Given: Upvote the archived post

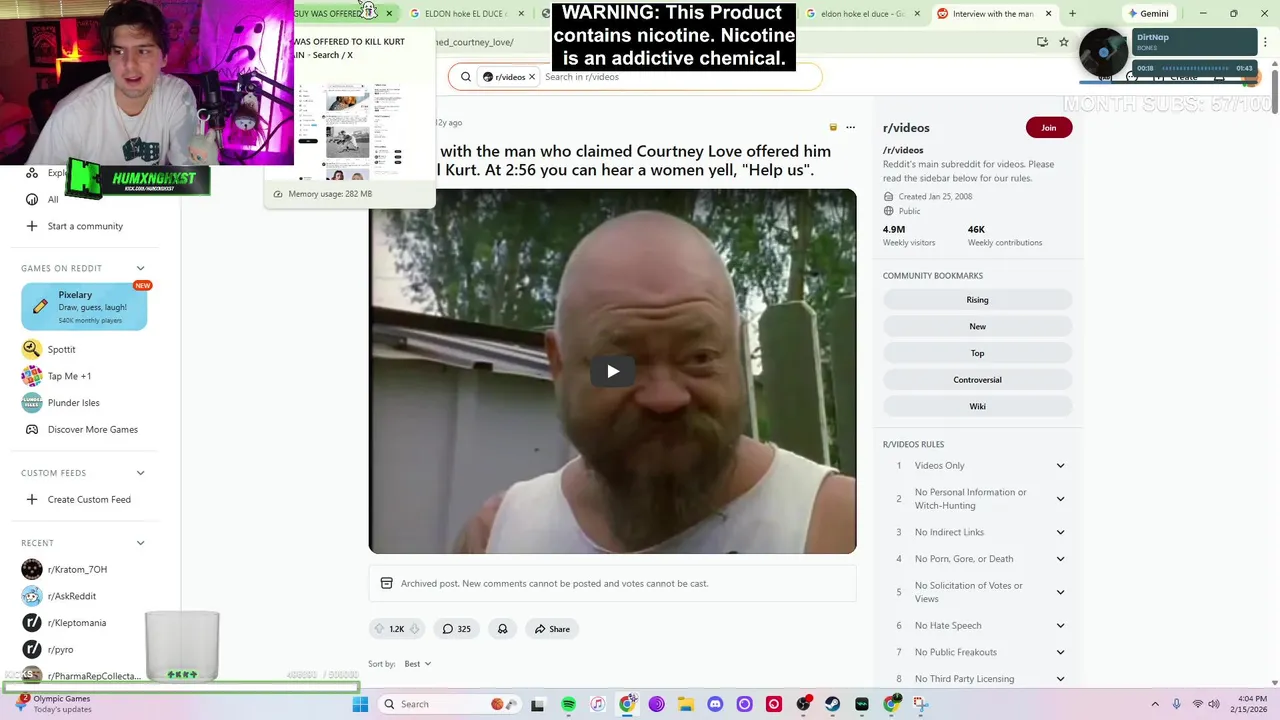Looking at the screenshot, I should click(x=379, y=629).
